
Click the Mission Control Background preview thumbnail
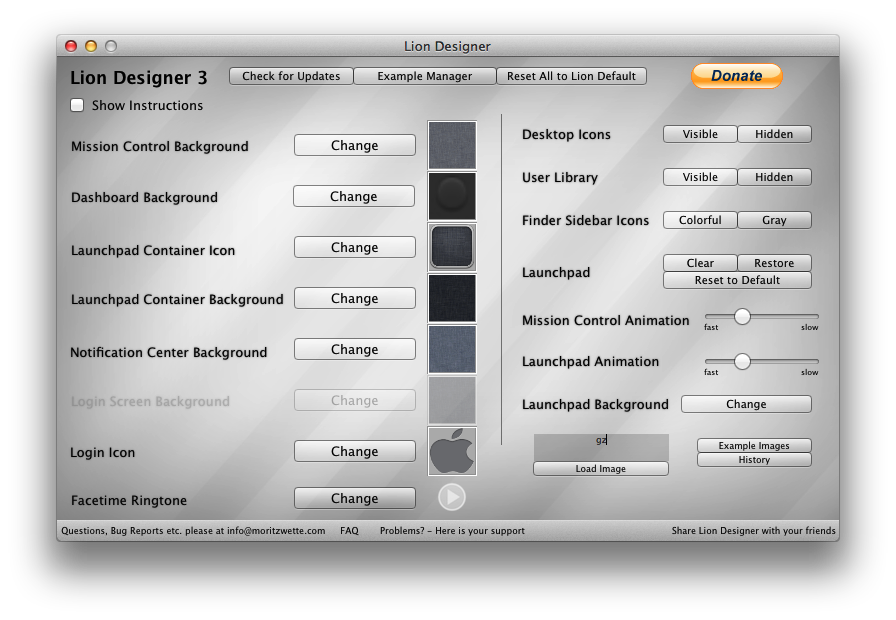pyautogui.click(x=452, y=145)
